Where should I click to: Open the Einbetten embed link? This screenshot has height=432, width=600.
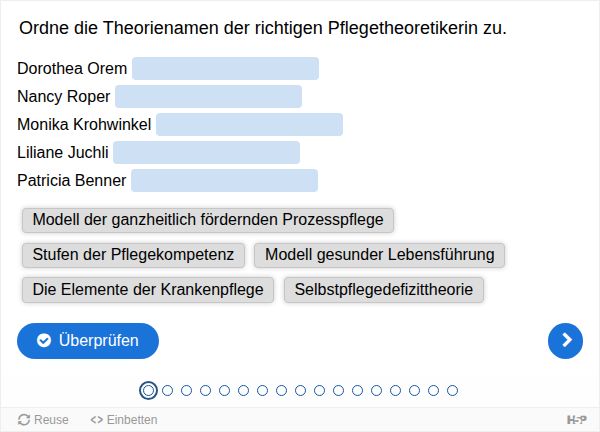click(124, 420)
